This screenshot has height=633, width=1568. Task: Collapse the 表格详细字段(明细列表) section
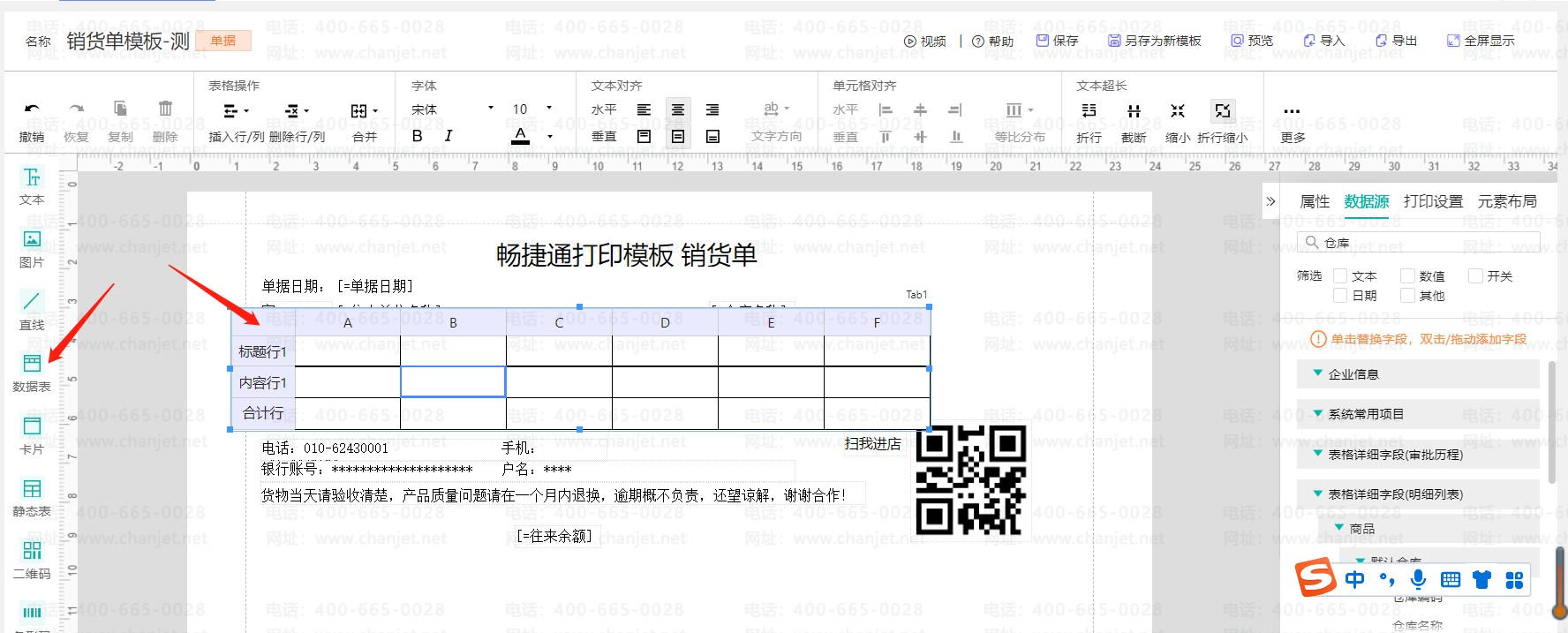(1318, 494)
